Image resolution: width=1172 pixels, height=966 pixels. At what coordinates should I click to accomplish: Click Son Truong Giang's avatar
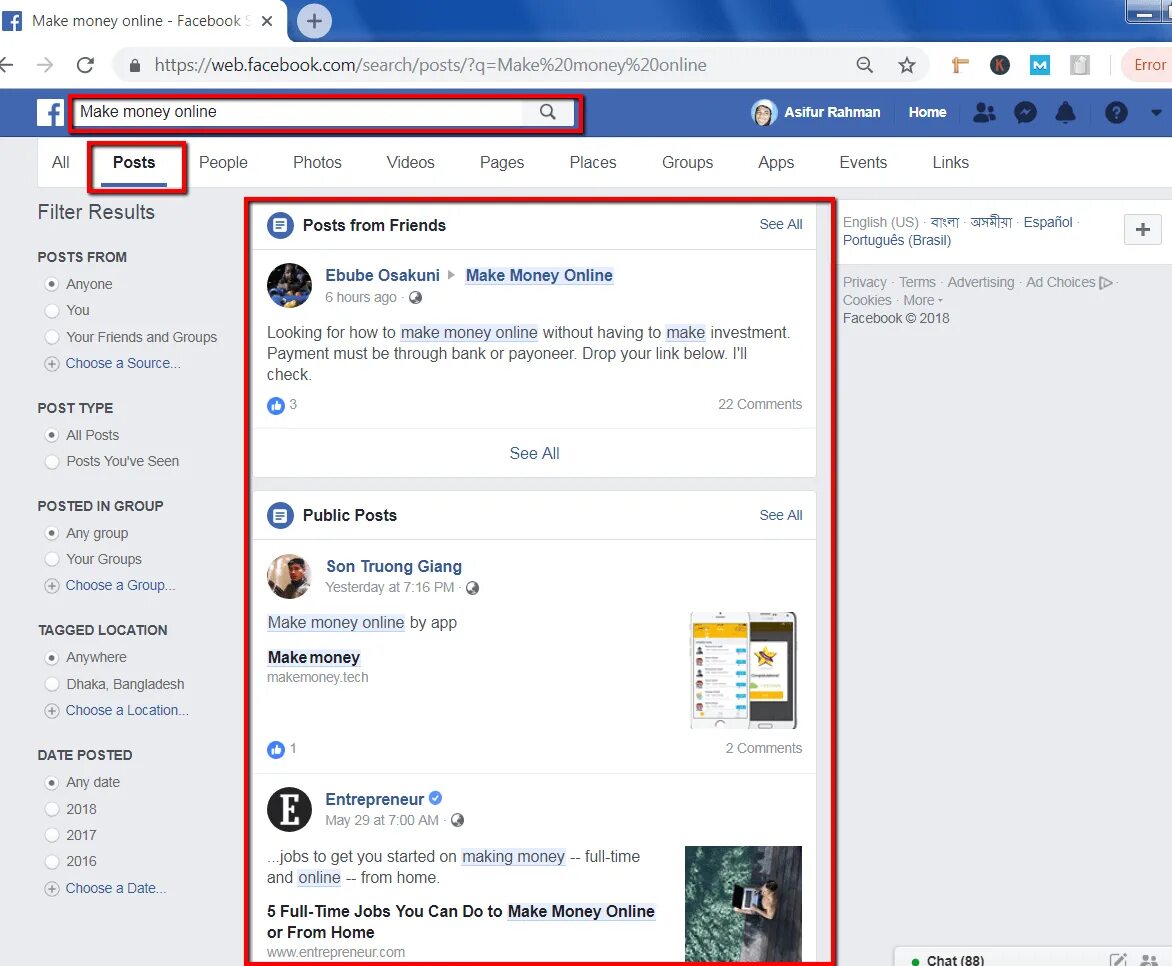point(289,576)
